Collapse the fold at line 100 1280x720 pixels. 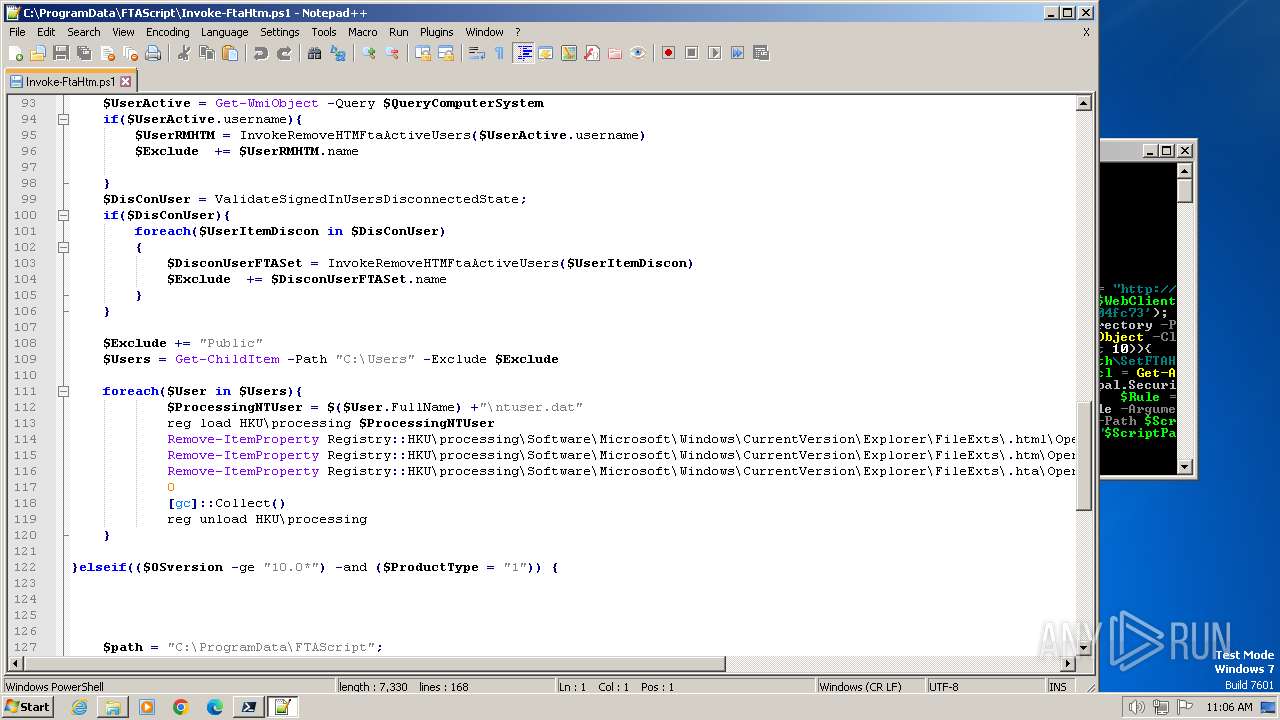(x=63, y=215)
